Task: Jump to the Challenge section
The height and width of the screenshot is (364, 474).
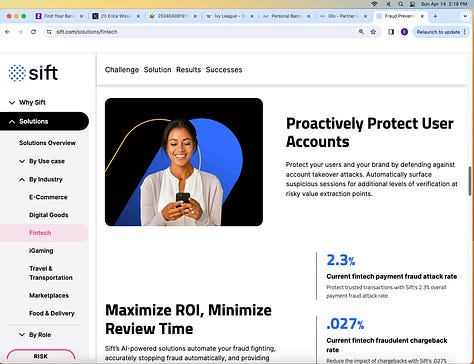Action: tap(122, 70)
